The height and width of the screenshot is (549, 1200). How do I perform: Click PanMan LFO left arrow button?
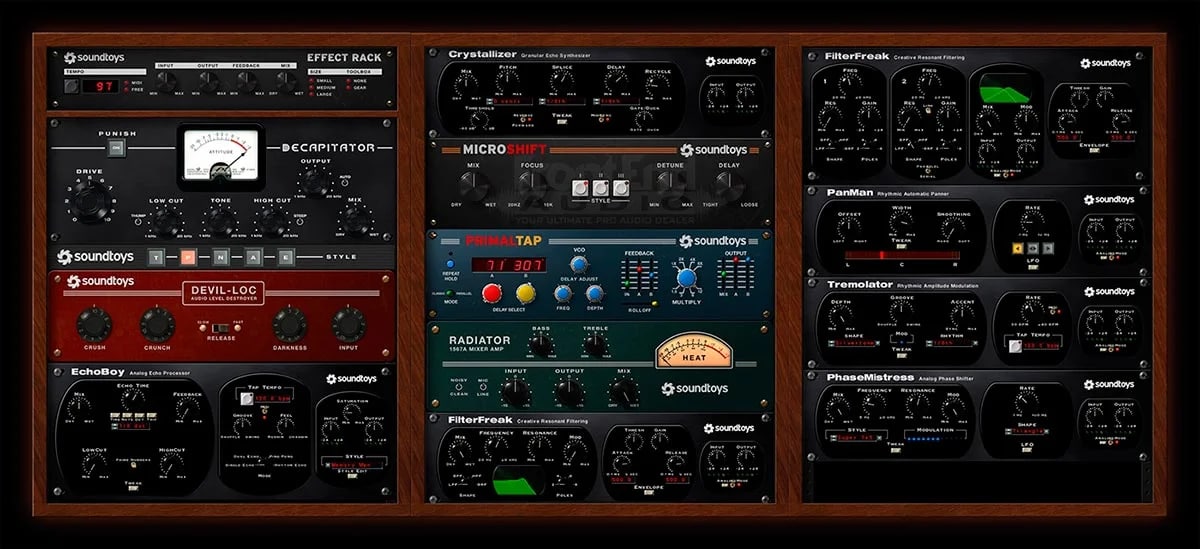[1017, 248]
